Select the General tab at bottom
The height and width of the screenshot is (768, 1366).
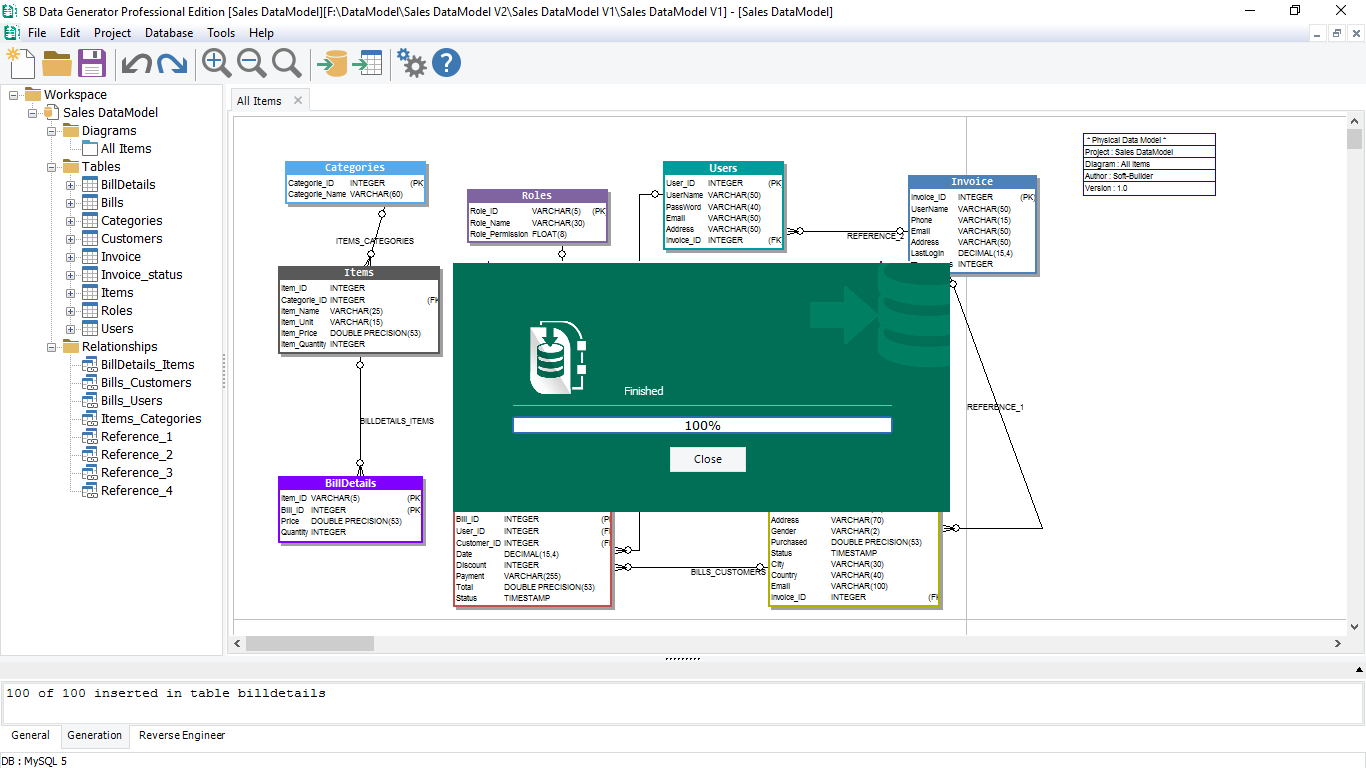tap(30, 735)
